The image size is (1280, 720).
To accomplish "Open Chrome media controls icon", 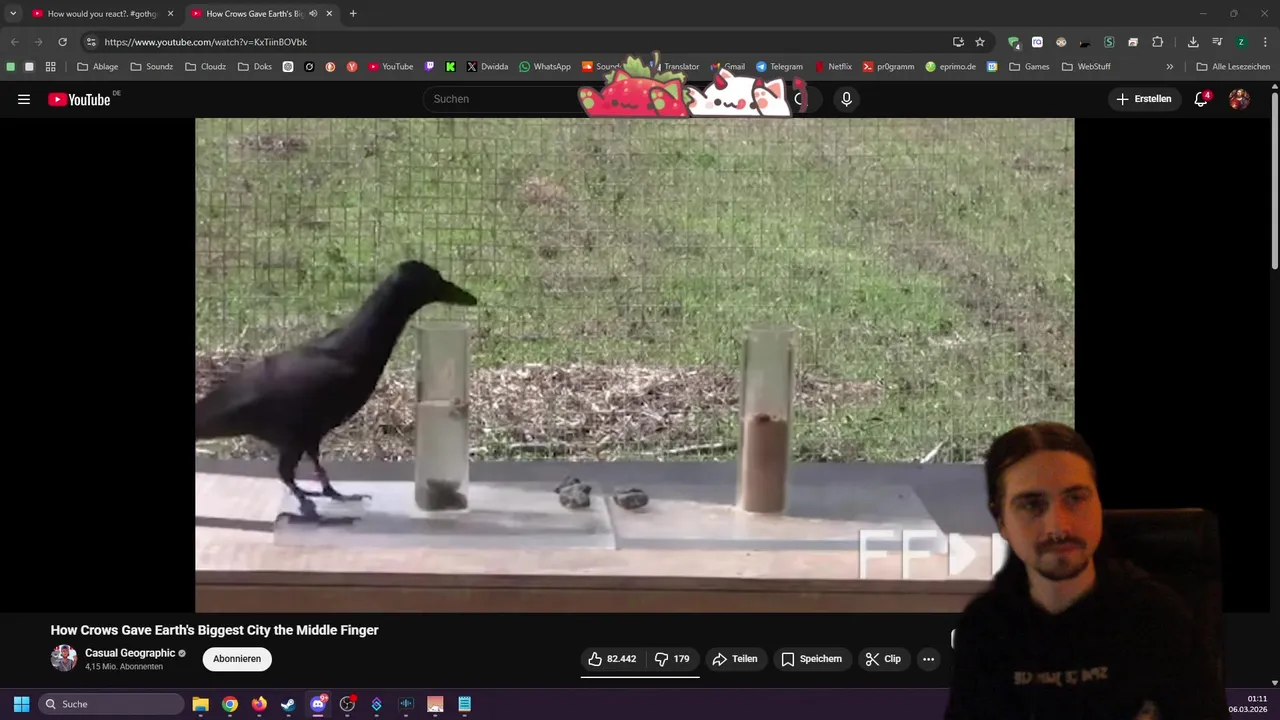I will [x=1217, y=42].
